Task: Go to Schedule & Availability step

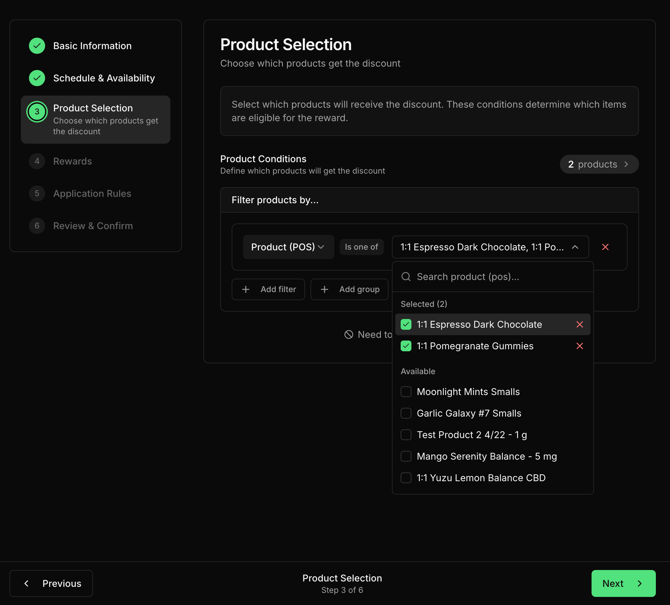Action: click(104, 78)
